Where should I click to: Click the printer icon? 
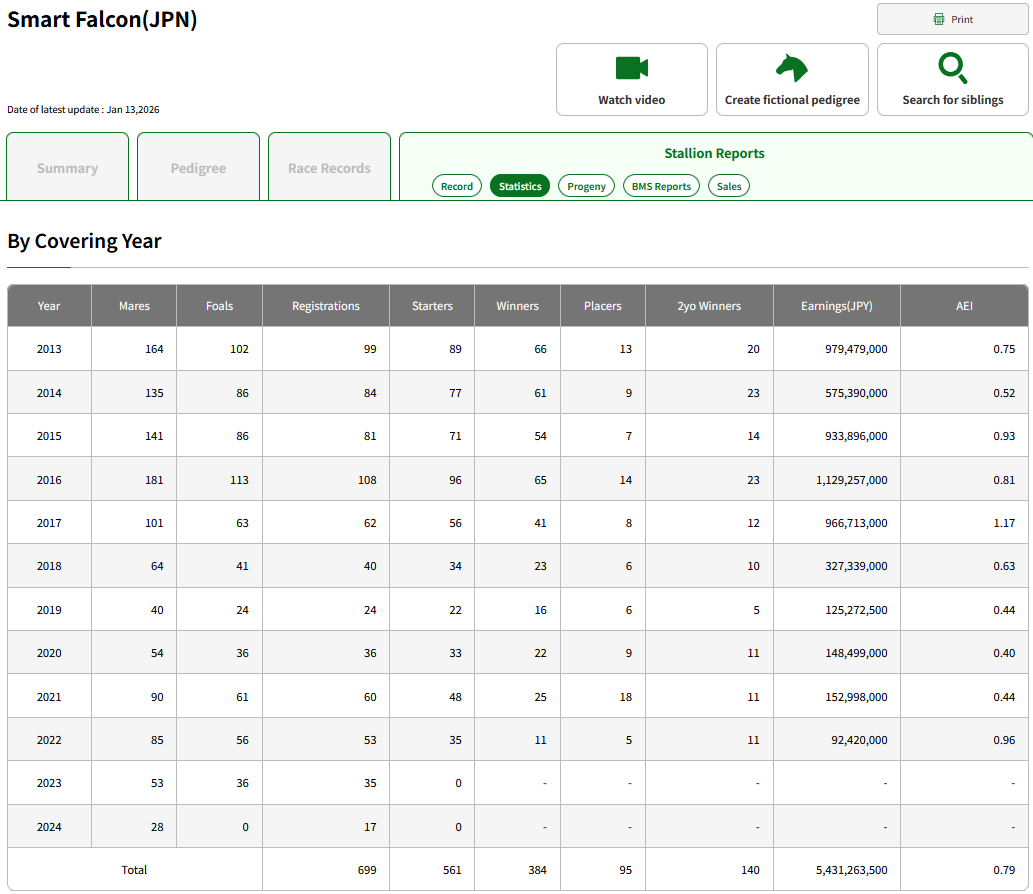(x=939, y=19)
